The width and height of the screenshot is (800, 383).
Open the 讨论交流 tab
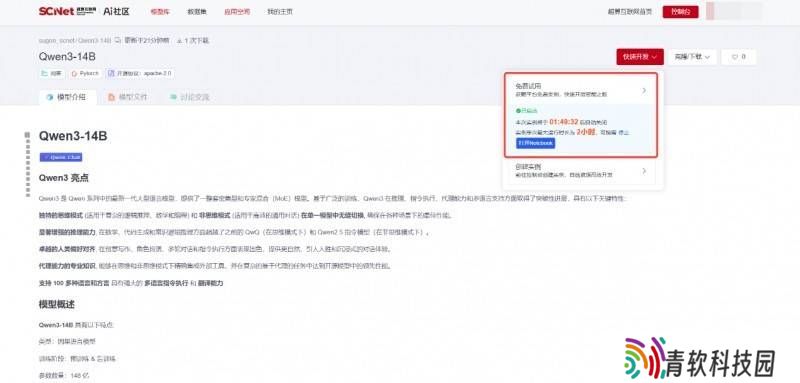pyautogui.click(x=189, y=97)
